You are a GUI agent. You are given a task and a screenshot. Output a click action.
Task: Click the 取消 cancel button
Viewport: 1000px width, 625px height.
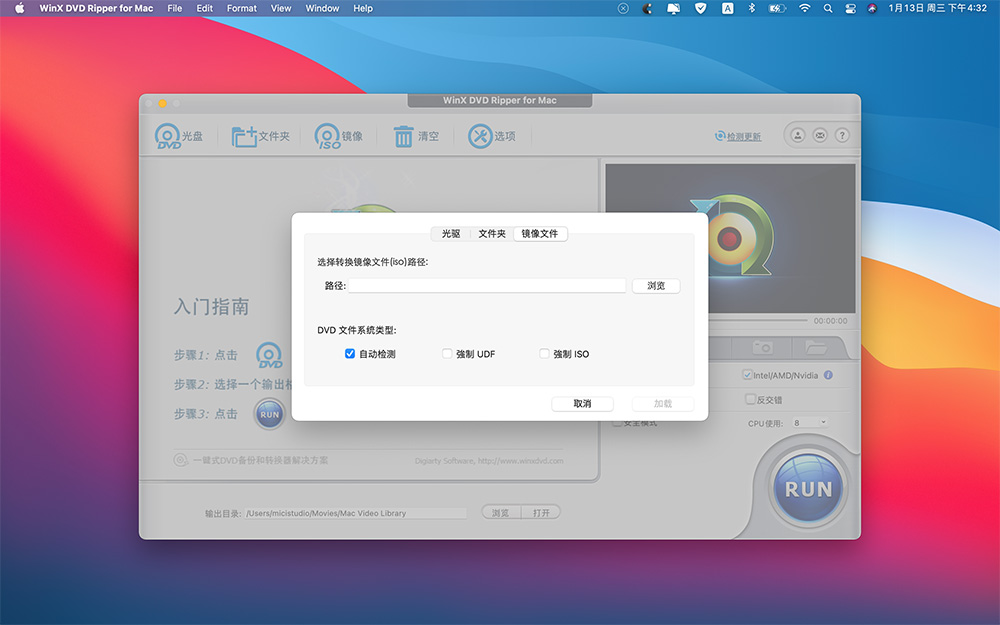click(x=582, y=404)
